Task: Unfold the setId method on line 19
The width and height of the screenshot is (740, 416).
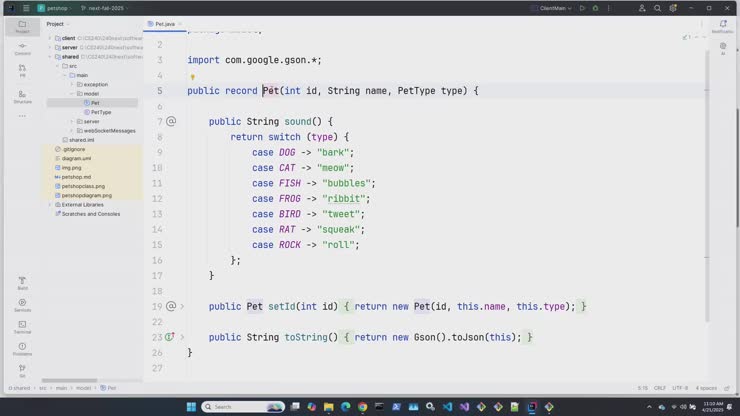Action: pyautogui.click(x=182, y=306)
